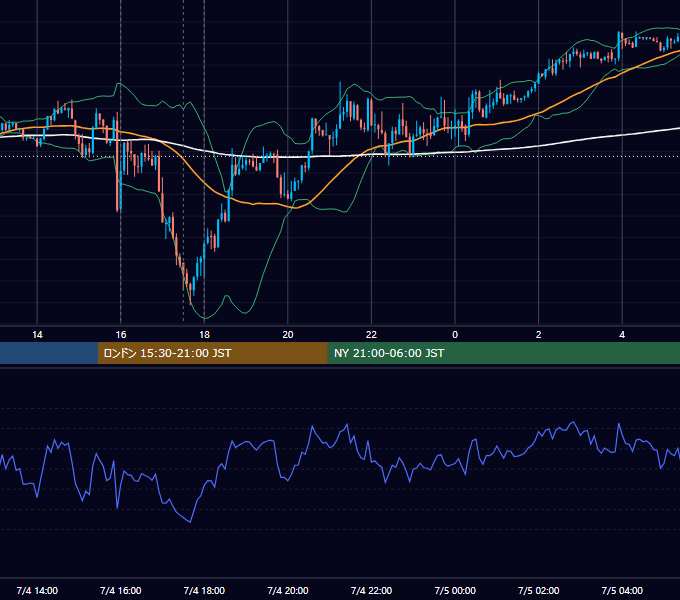The image size is (680, 600).
Task: Click the 7/4 14:00 time label
Action: (37, 590)
